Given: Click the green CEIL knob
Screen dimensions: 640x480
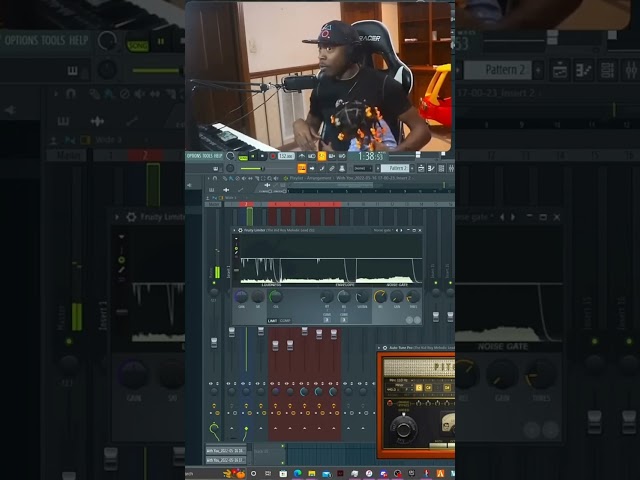Looking at the screenshot, I should coord(276,296).
